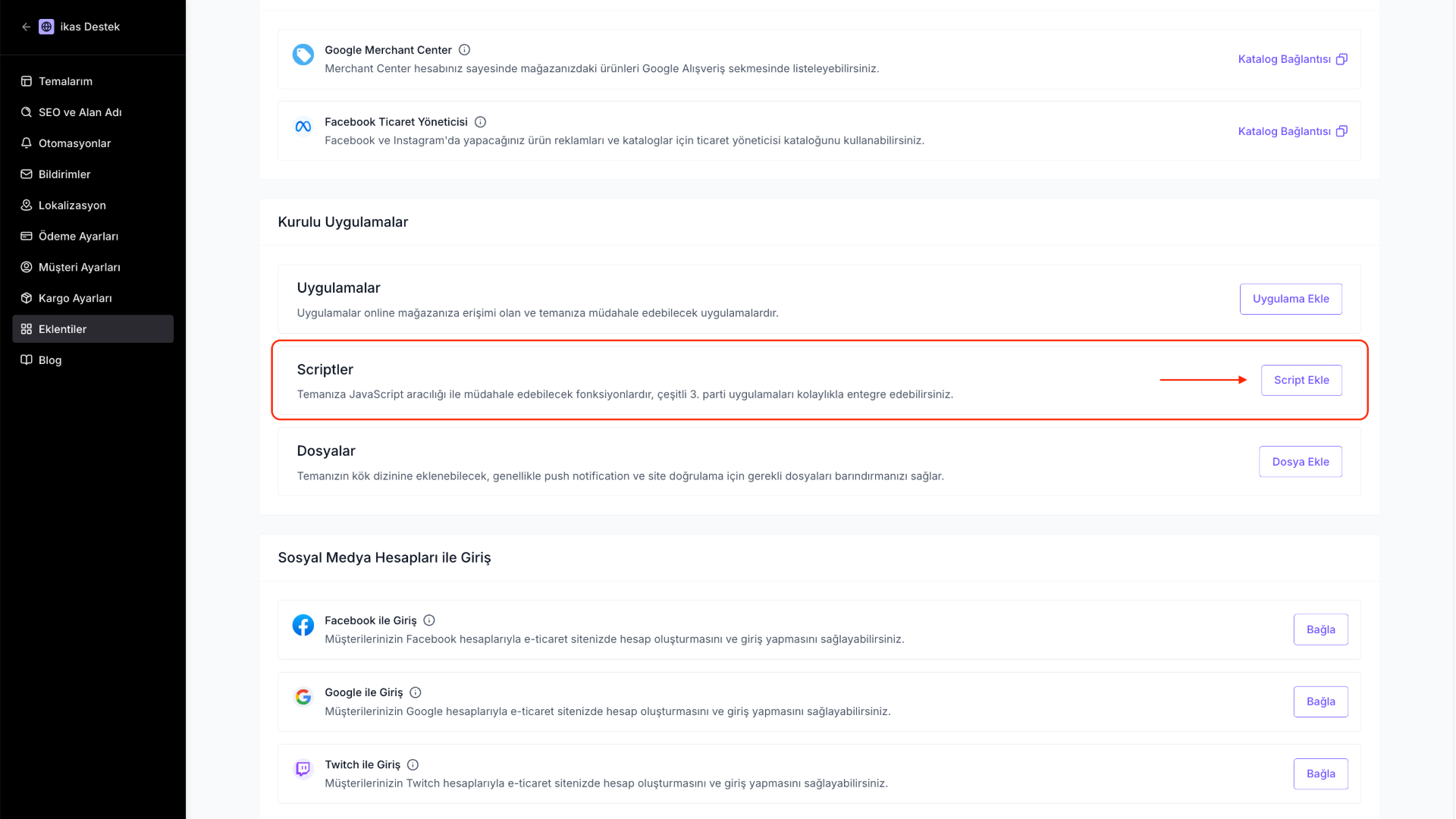This screenshot has height=819, width=1456.
Task: Click the back arrow beside ikas Destek
Action: tap(26, 27)
